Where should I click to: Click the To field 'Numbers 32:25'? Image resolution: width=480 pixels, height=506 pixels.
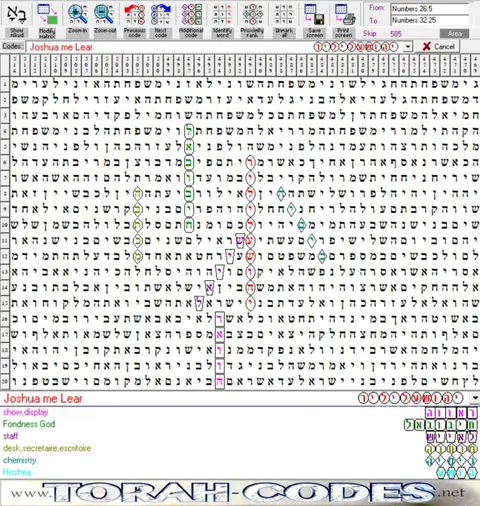430,20
